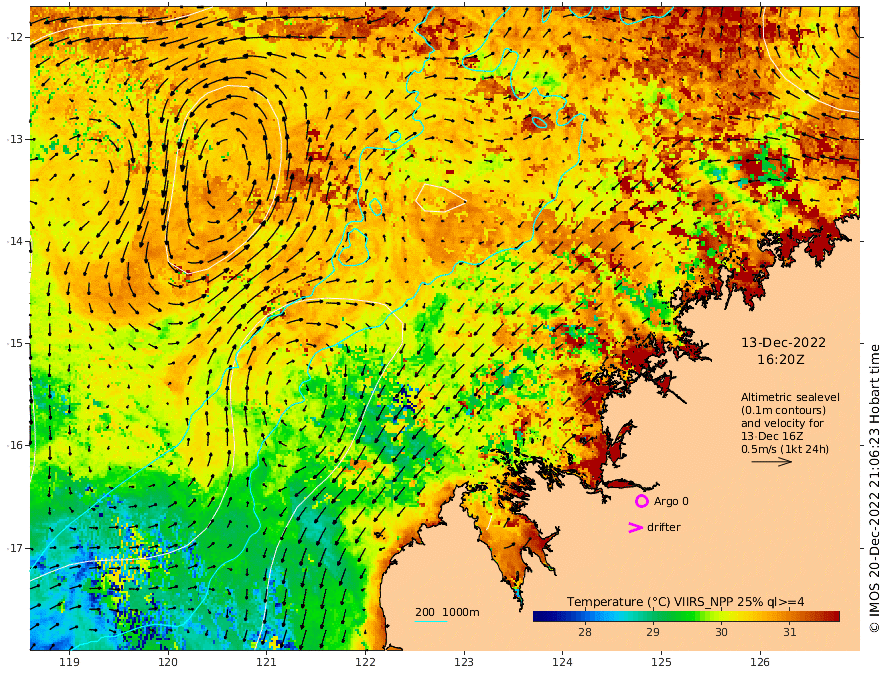Click longitude axis label 120
The height and width of the screenshot is (680, 880).
coord(168,662)
